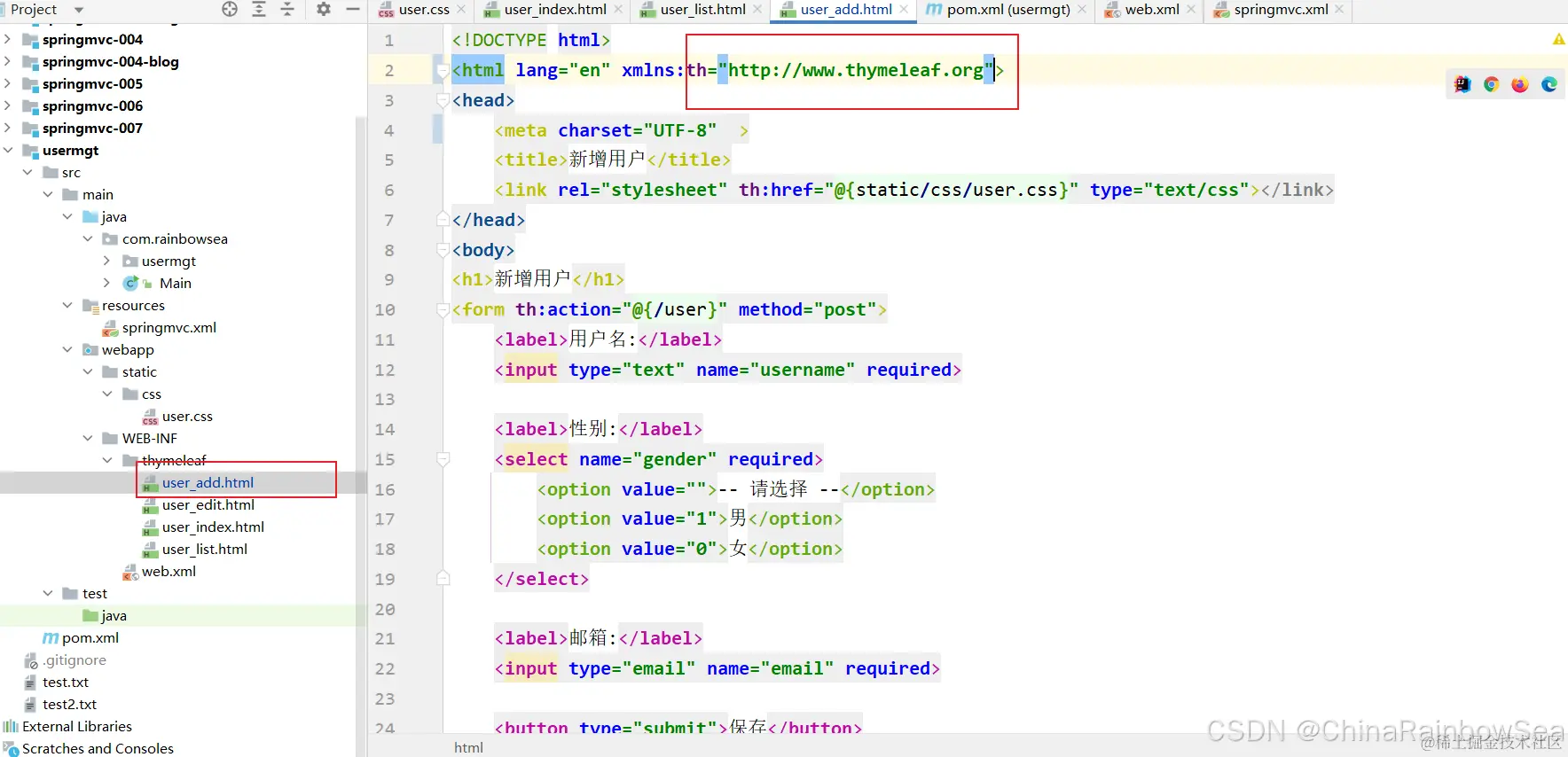Open page in Edge browser icon

pyautogui.click(x=1549, y=84)
